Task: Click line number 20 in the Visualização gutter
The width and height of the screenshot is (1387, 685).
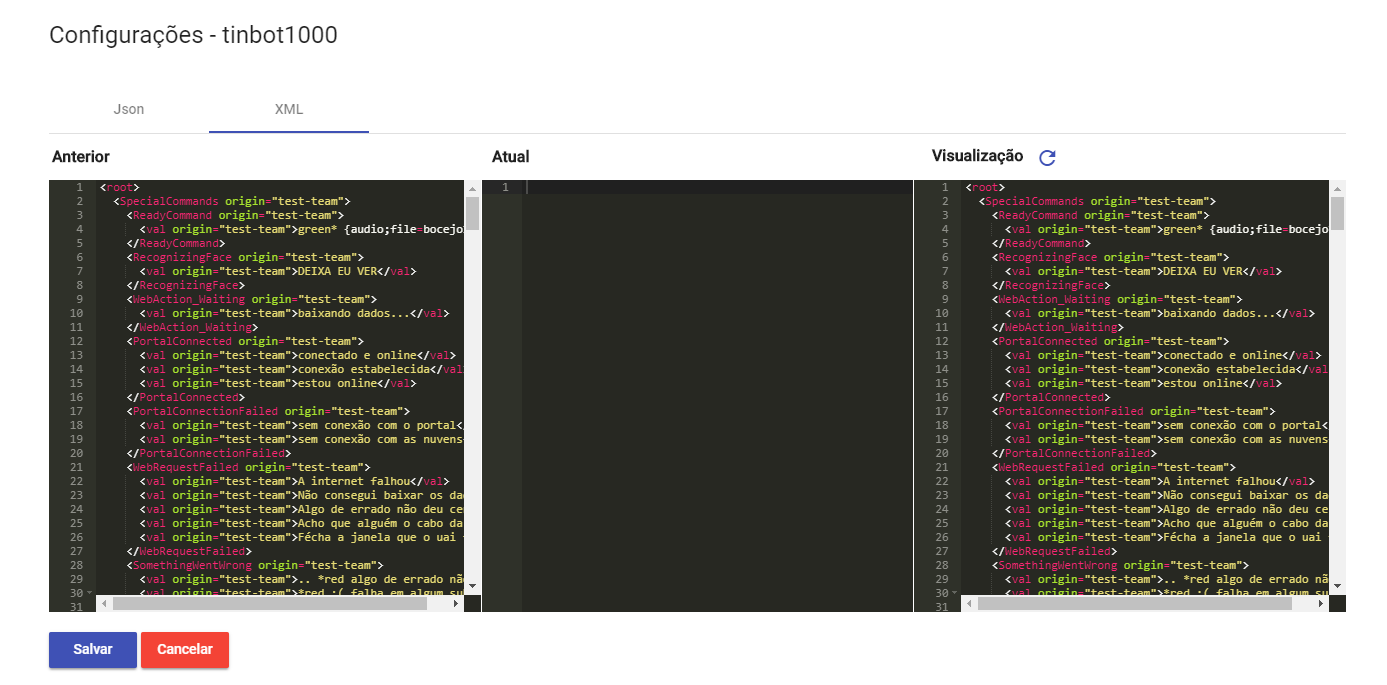Action: [942, 453]
